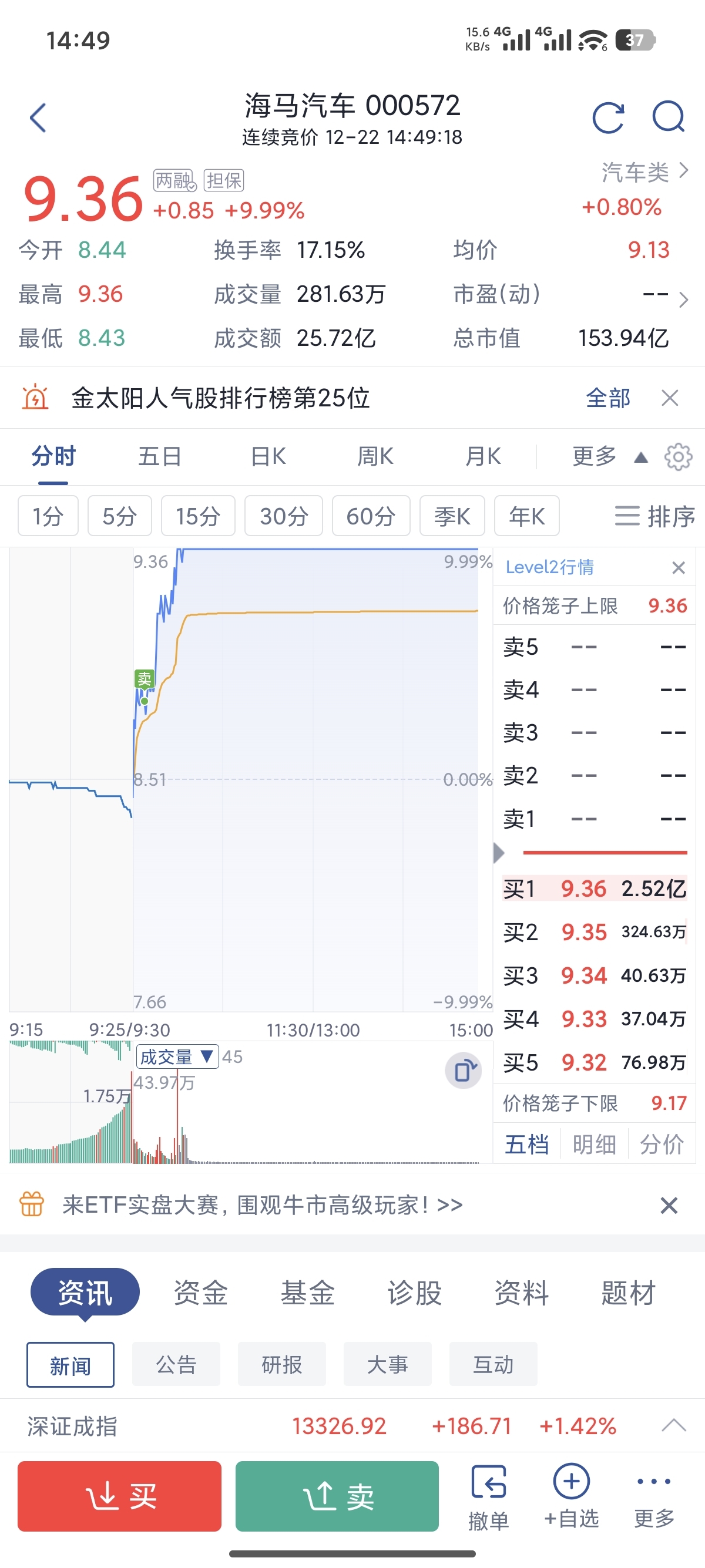
Task: Select the 60分 interval chip
Action: pyautogui.click(x=371, y=516)
